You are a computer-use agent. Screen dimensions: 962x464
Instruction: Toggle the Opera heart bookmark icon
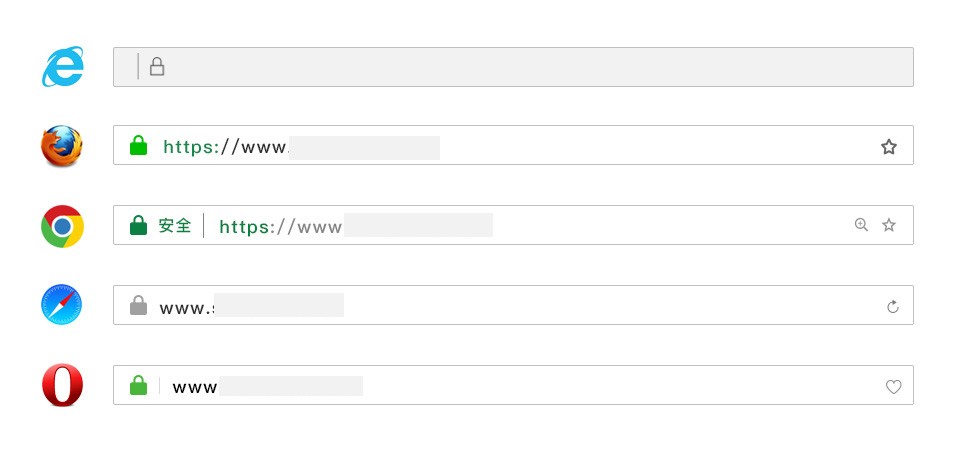[x=894, y=387]
